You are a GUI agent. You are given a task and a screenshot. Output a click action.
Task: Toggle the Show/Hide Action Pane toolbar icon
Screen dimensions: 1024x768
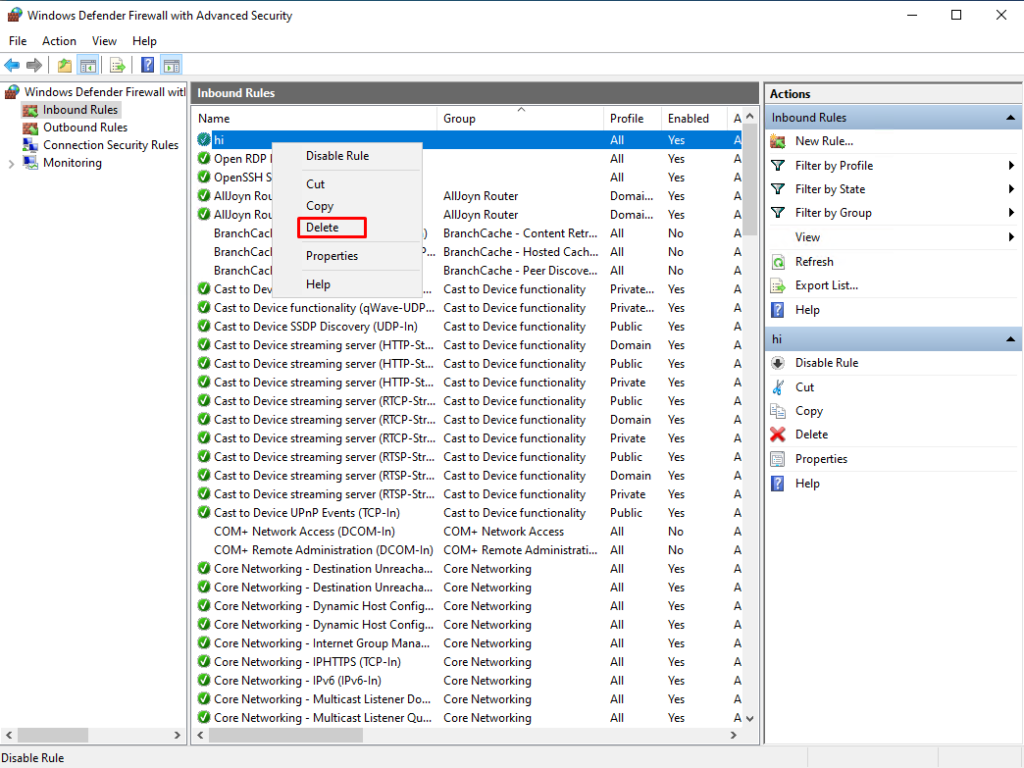tap(171, 65)
